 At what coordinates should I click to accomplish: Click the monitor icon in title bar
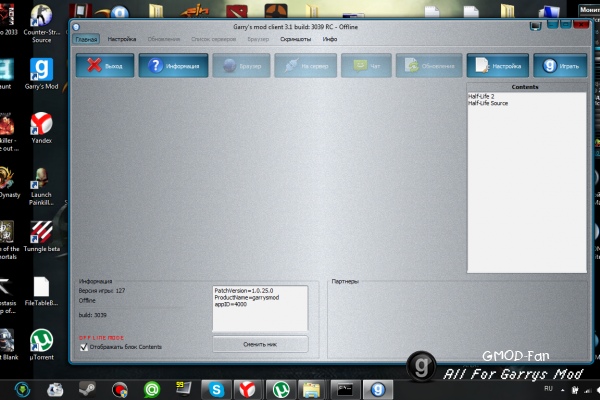535,26
